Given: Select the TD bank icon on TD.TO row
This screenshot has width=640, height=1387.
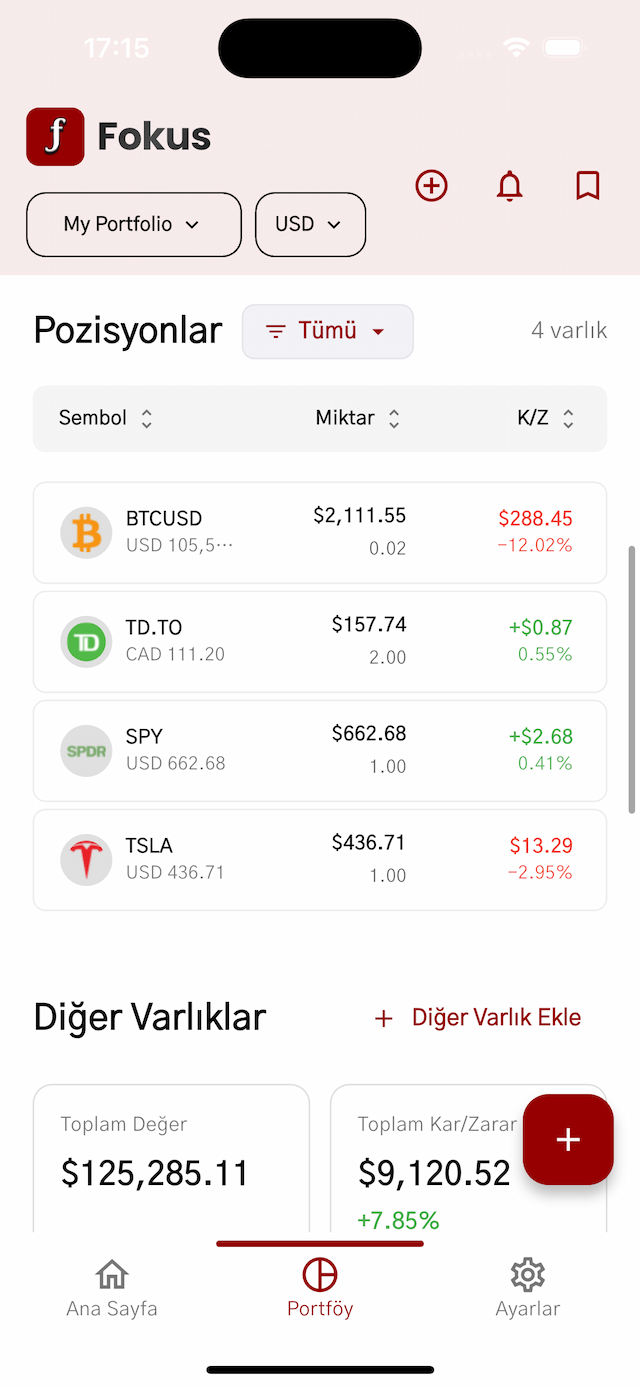Looking at the screenshot, I should click(x=86, y=642).
